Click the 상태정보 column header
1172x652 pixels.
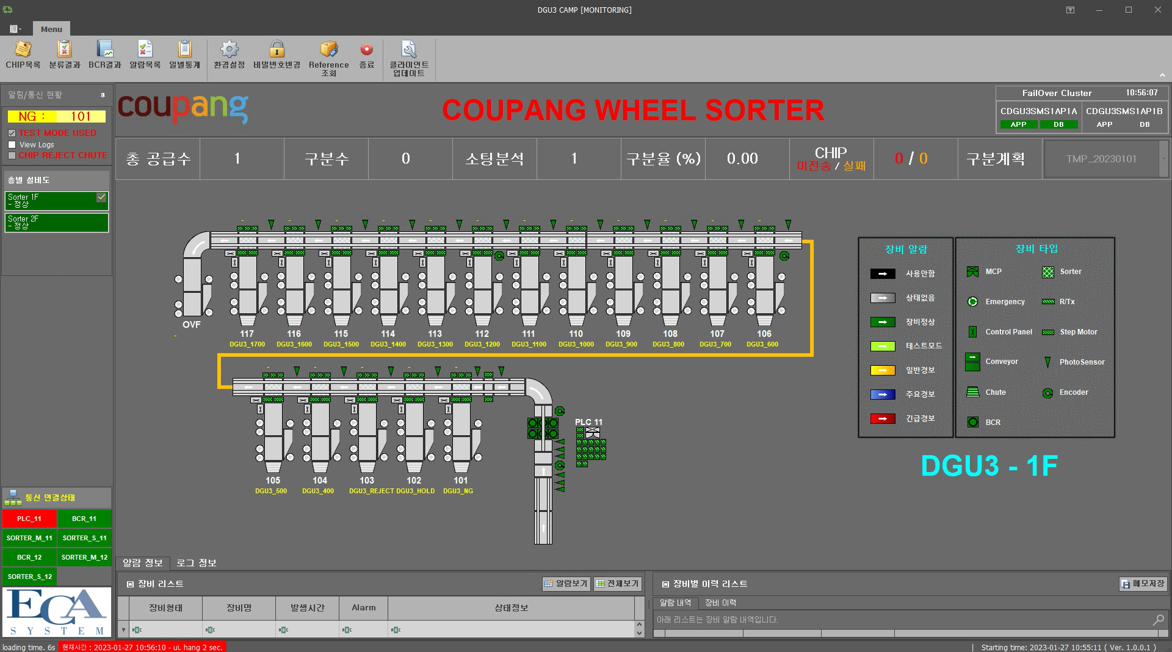(x=511, y=608)
